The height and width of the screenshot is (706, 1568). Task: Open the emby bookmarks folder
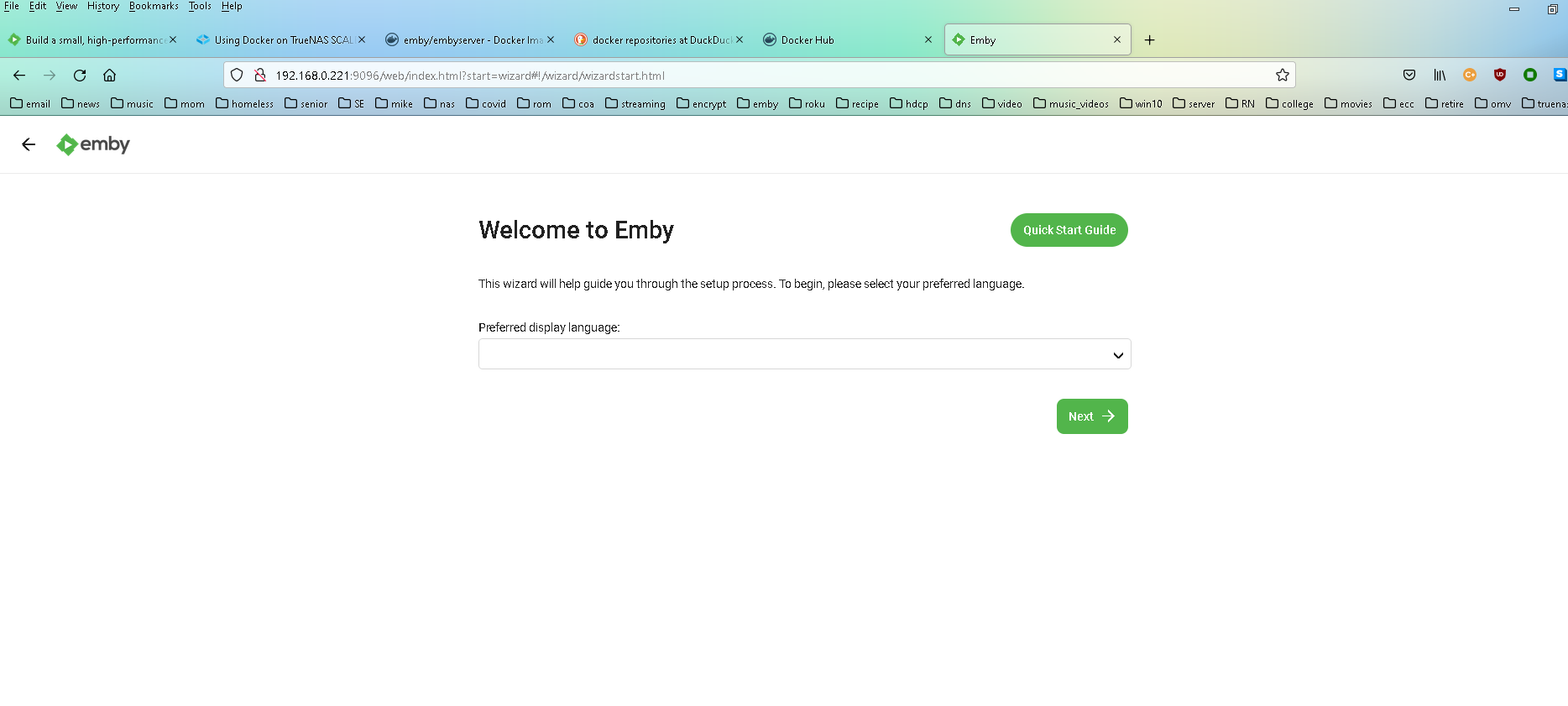758,103
